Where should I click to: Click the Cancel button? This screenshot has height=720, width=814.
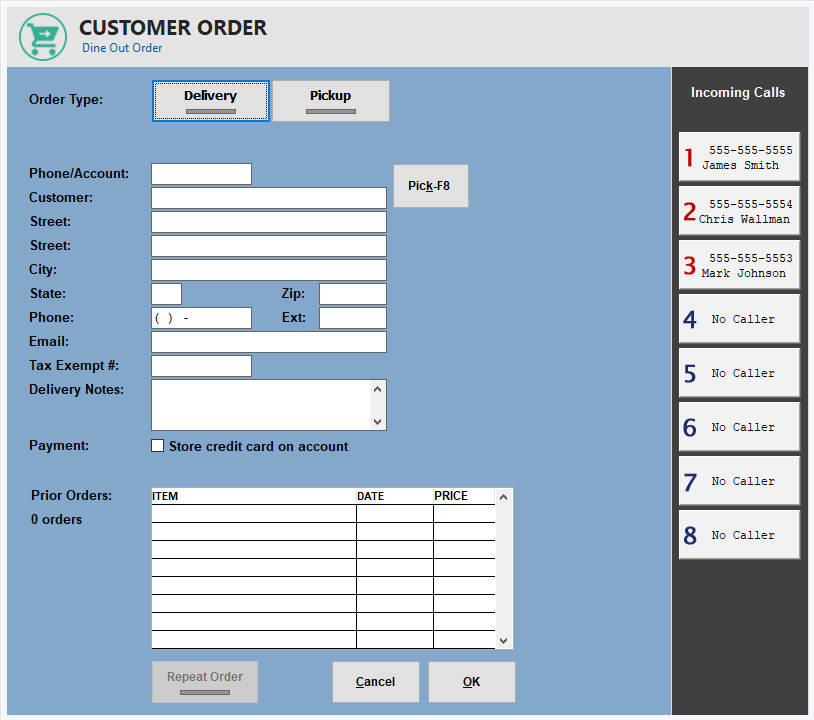point(376,682)
